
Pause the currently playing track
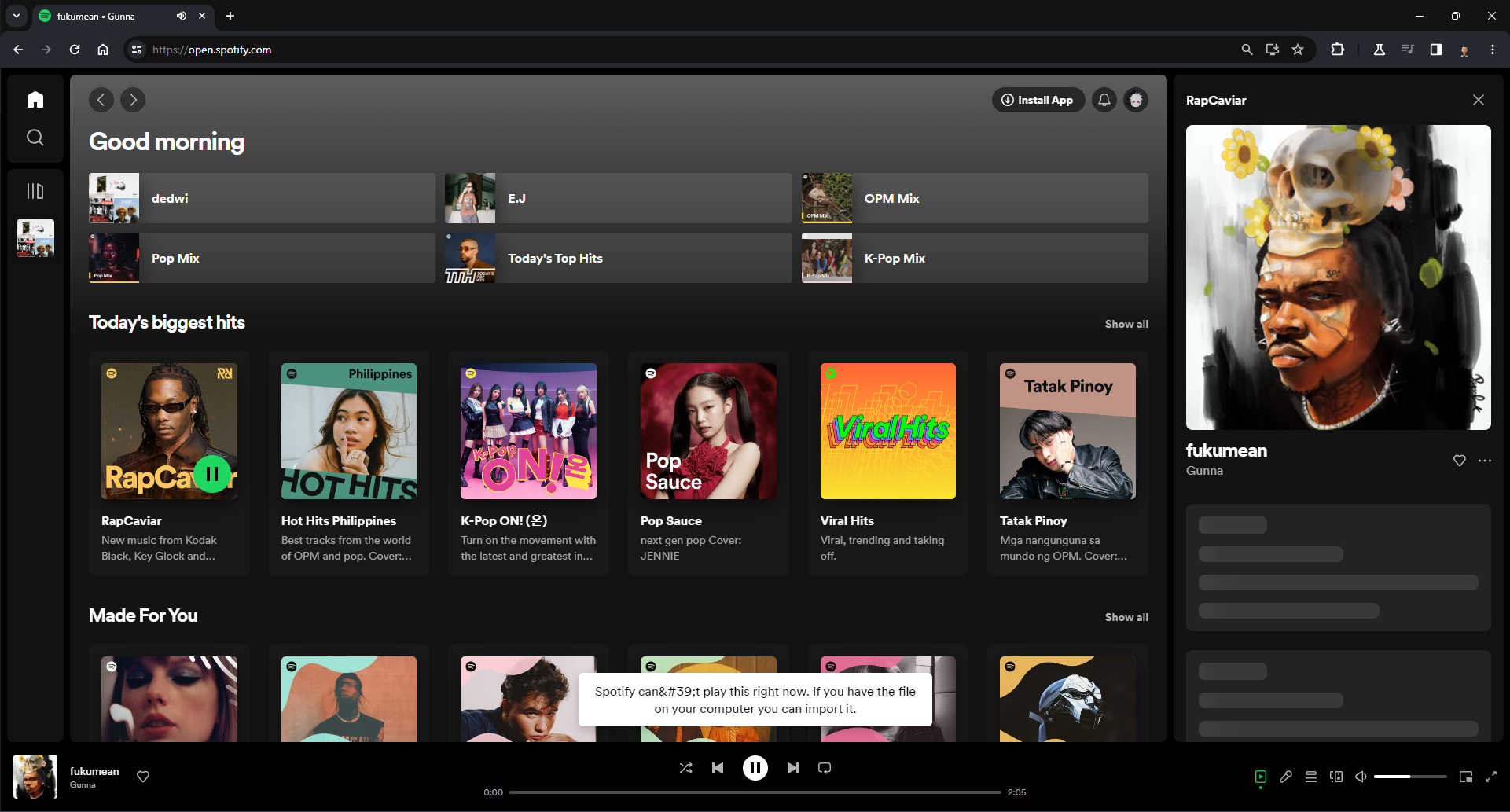755,768
